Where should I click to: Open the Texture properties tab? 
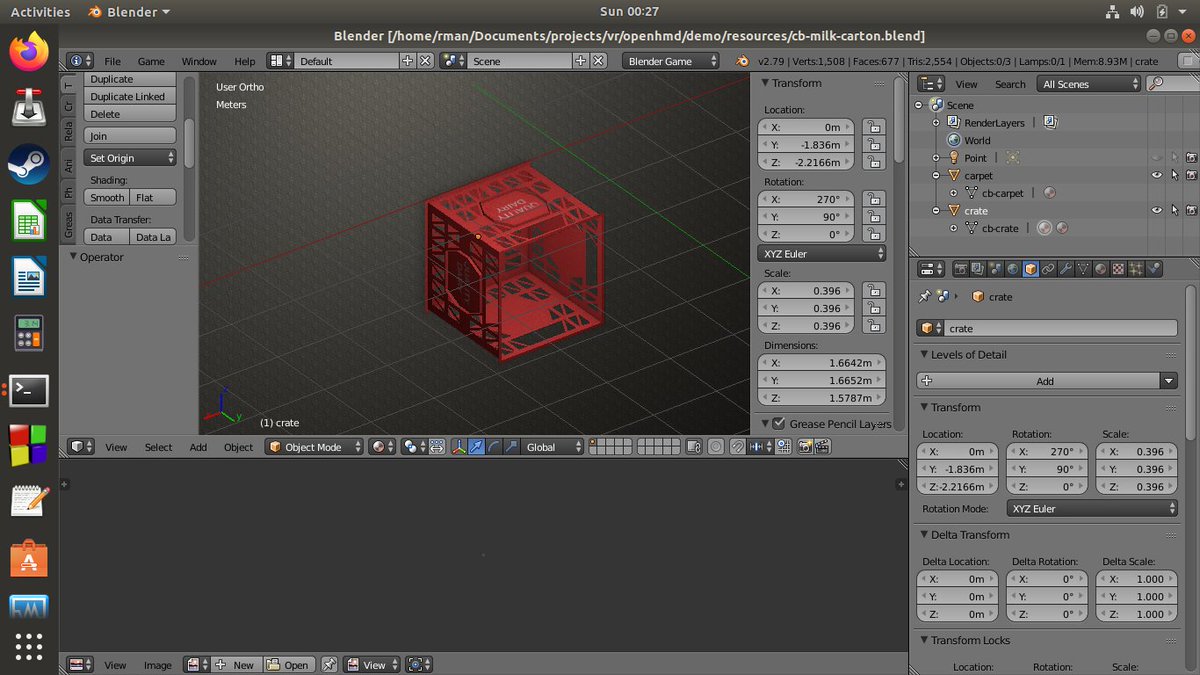pyautogui.click(x=1117, y=268)
